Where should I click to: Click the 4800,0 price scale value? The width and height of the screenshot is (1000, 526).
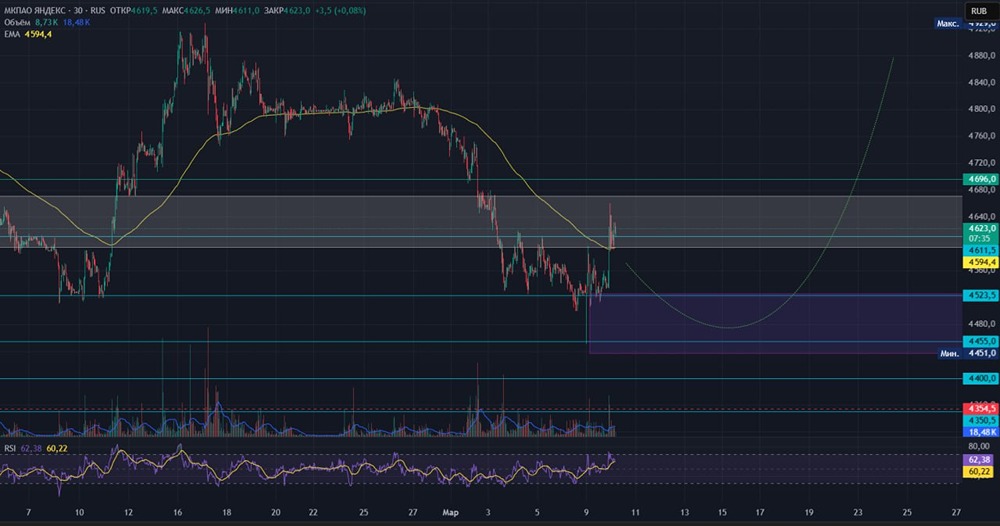(x=981, y=109)
